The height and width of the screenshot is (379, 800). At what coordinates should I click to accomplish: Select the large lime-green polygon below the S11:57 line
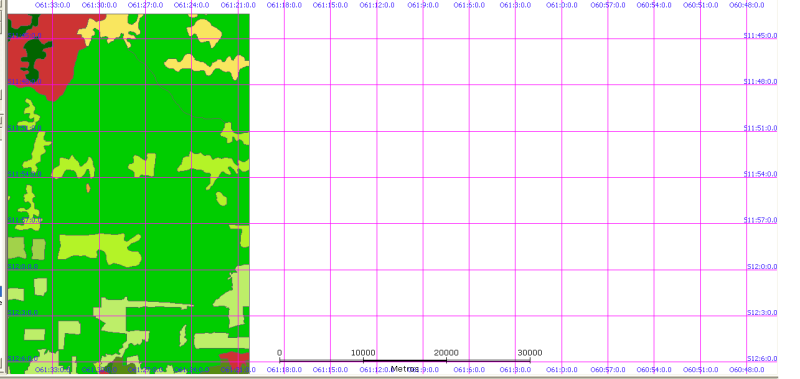point(98,249)
